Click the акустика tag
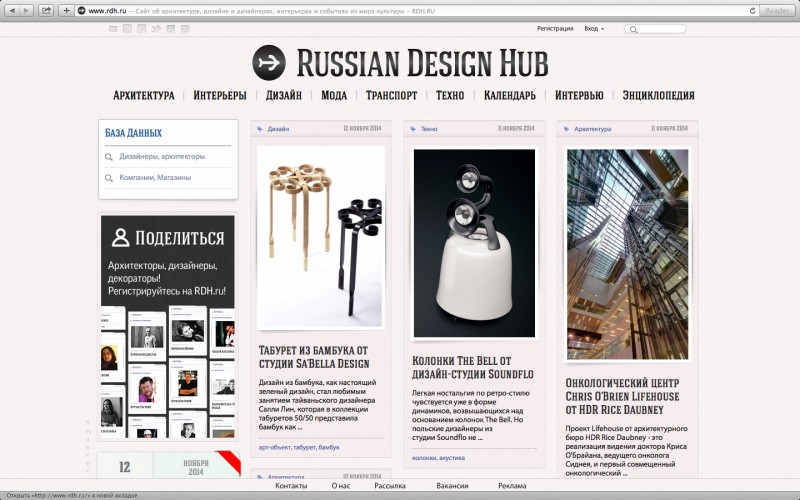This screenshot has width=800, height=500. tap(452, 458)
